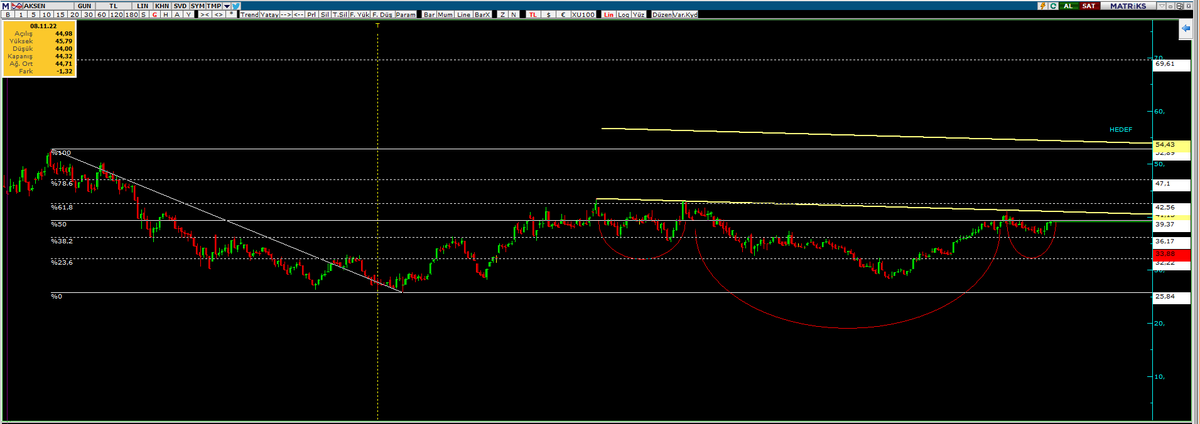Image resolution: width=1200 pixels, height=424 pixels.
Task: Click the asterisk toolbar icon
Action: (x=232, y=15)
